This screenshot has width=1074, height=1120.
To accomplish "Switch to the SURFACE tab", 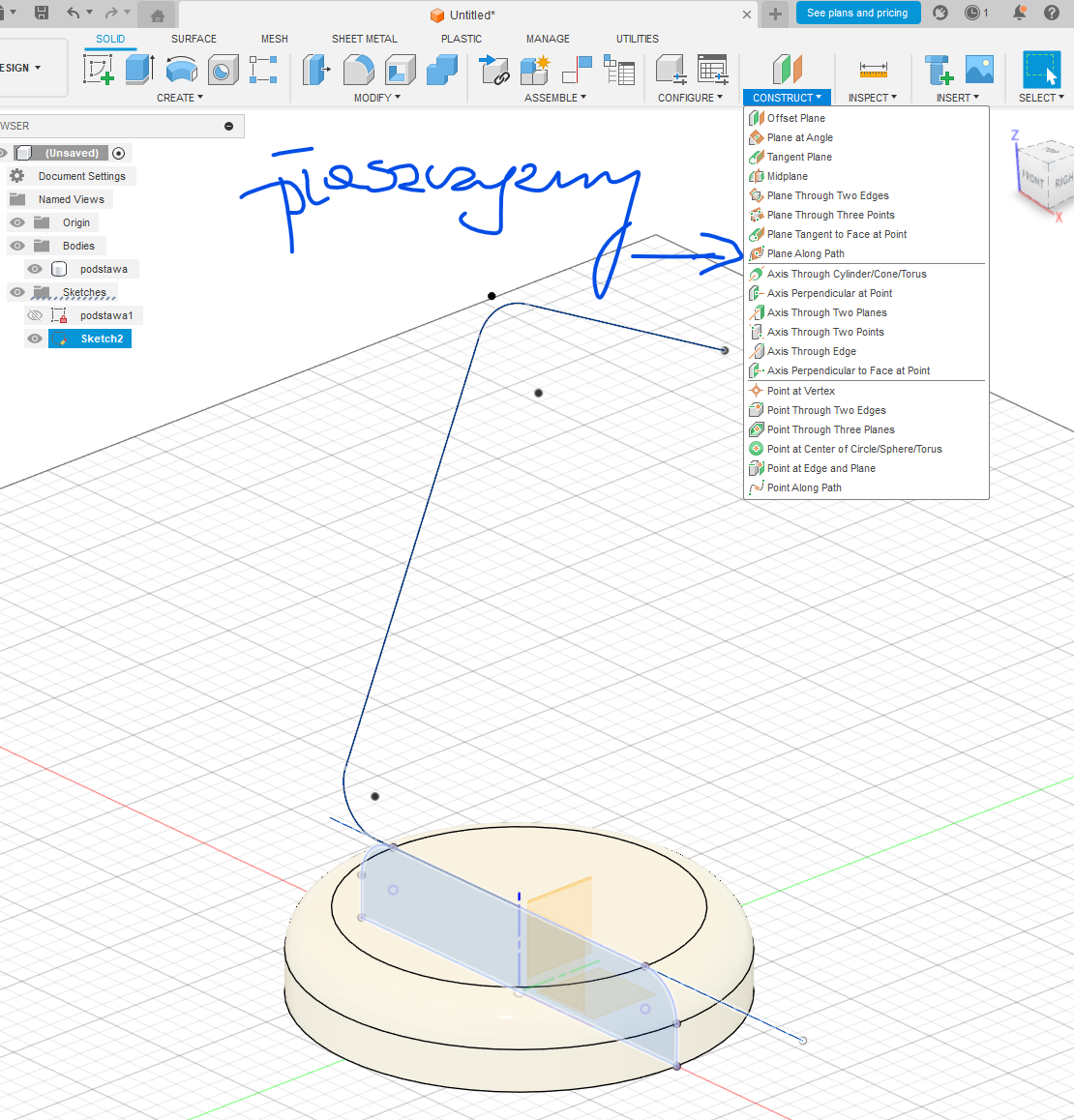I will point(194,39).
